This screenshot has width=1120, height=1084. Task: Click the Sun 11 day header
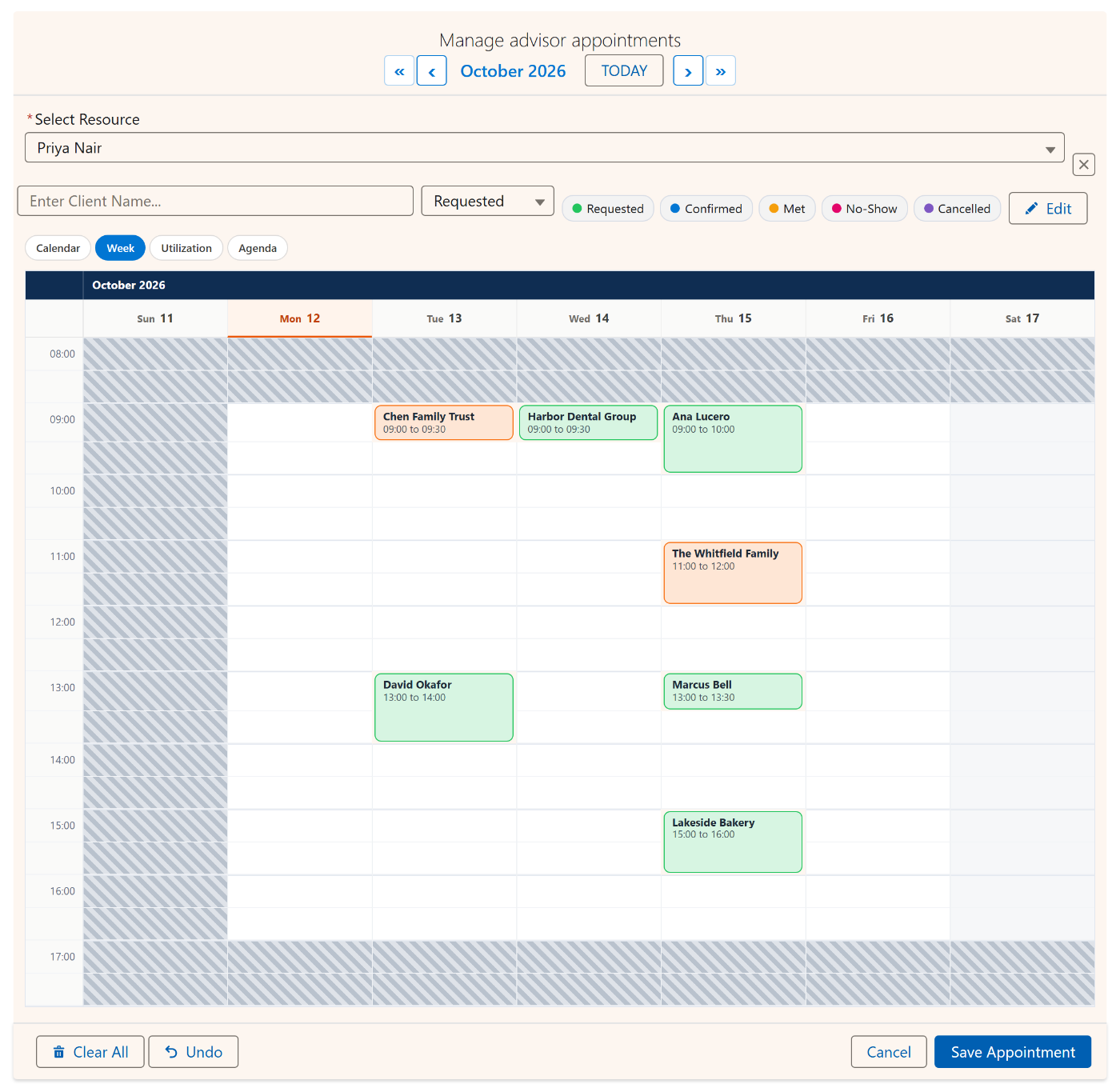tap(155, 318)
